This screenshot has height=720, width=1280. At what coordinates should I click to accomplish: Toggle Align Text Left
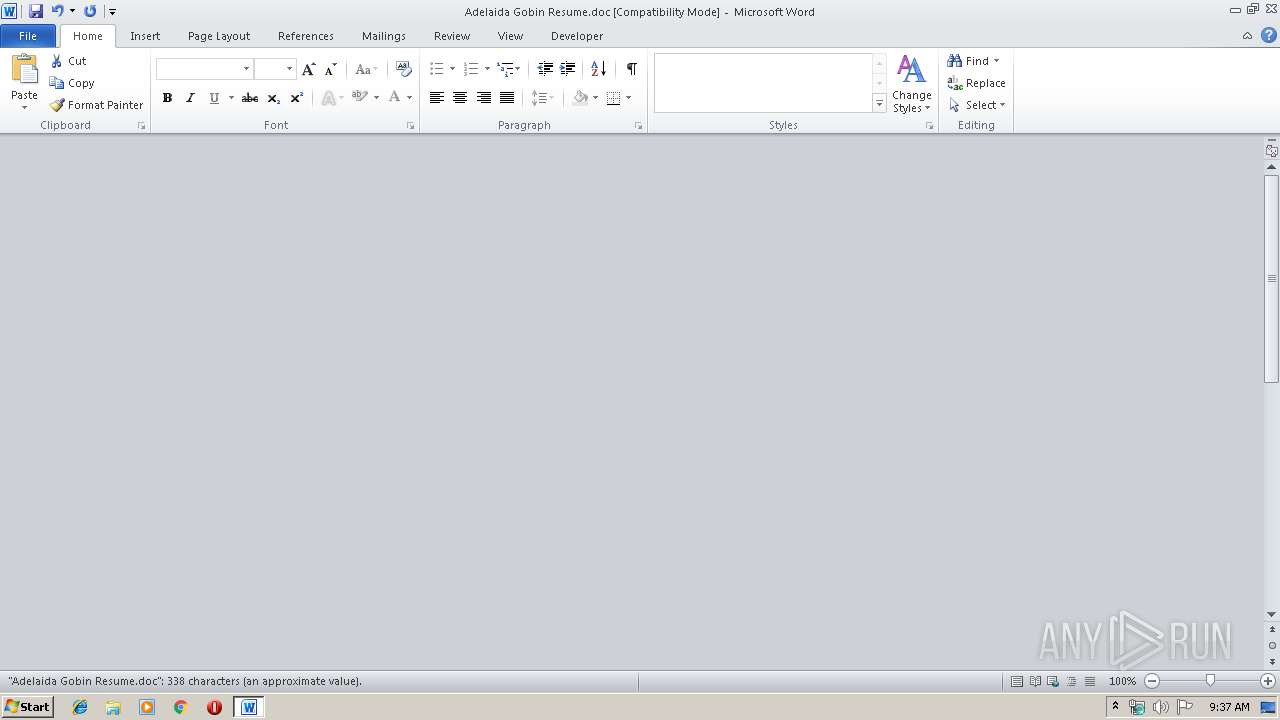pyautogui.click(x=437, y=98)
